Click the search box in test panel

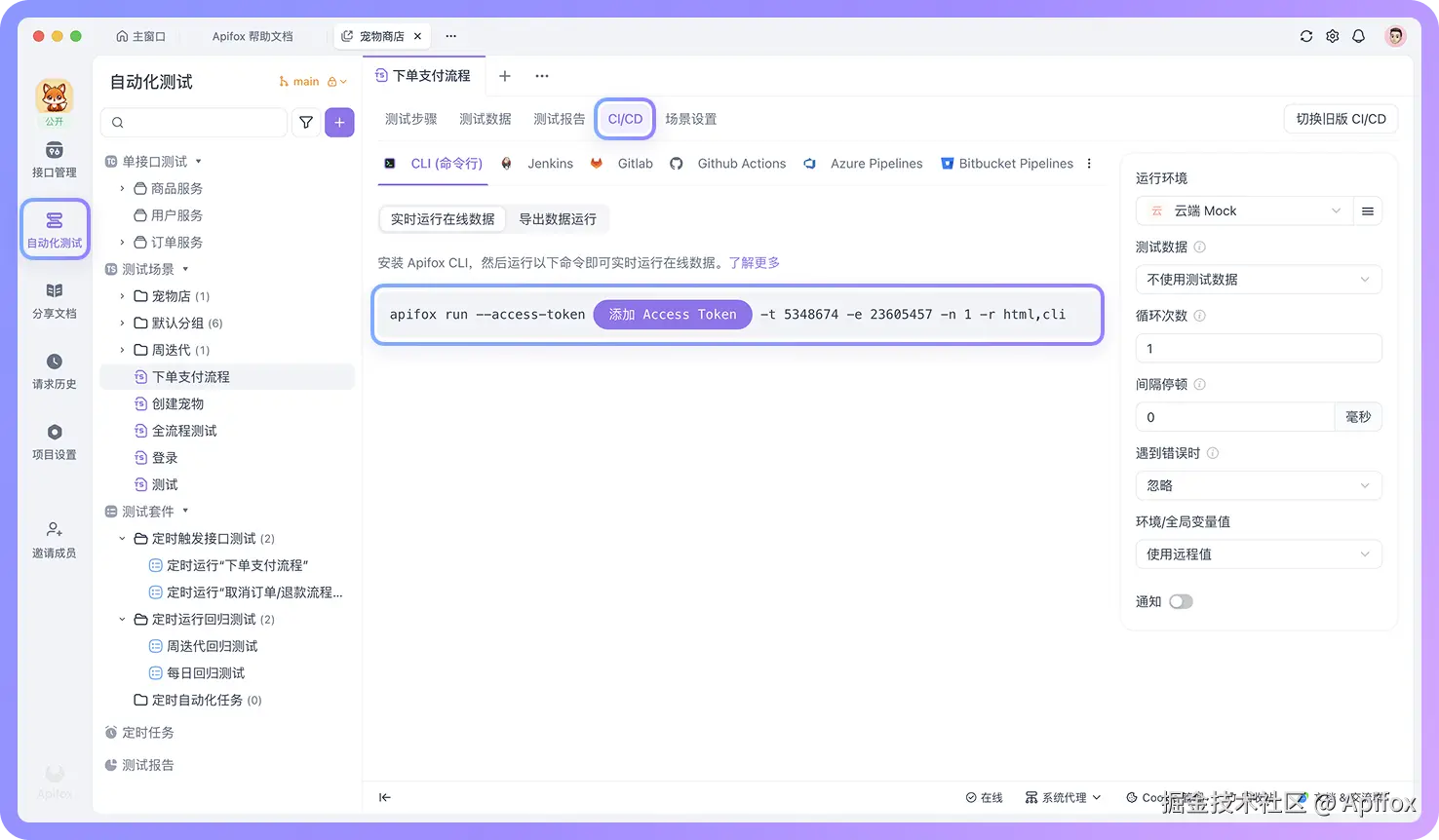pos(194,123)
